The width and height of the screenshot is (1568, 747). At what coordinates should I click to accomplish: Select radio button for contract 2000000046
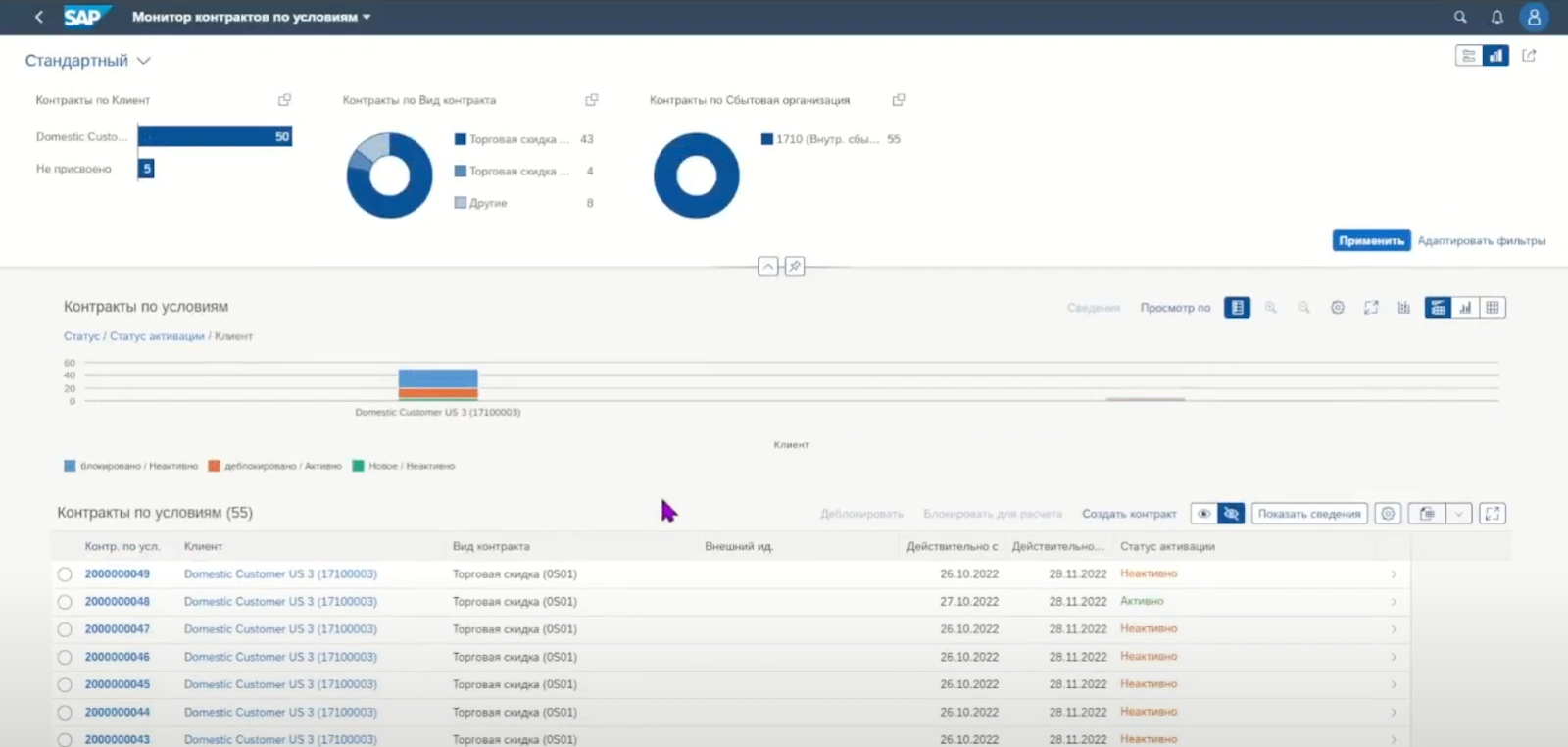pyautogui.click(x=65, y=657)
